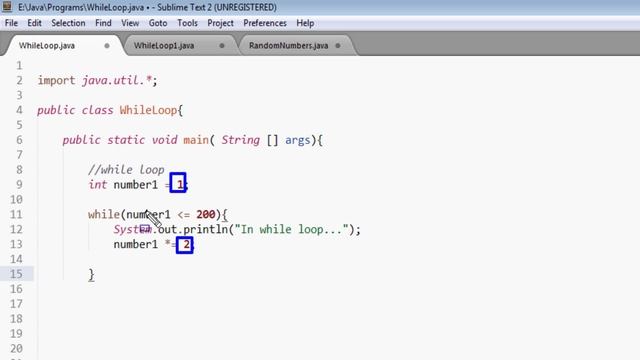This screenshot has height=360, width=640.
Task: Close RandomNumbers.java via its unsaved dot
Action: point(338,46)
